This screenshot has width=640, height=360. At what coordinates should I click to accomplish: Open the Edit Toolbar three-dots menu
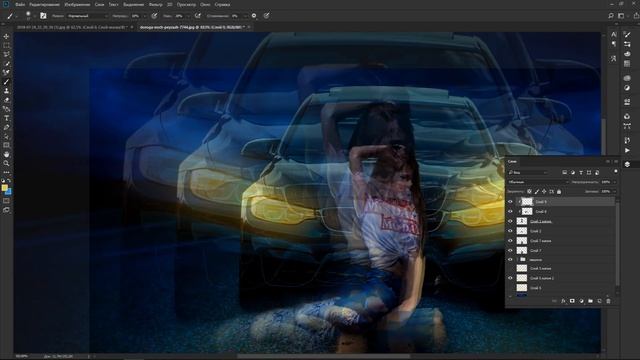[6, 172]
